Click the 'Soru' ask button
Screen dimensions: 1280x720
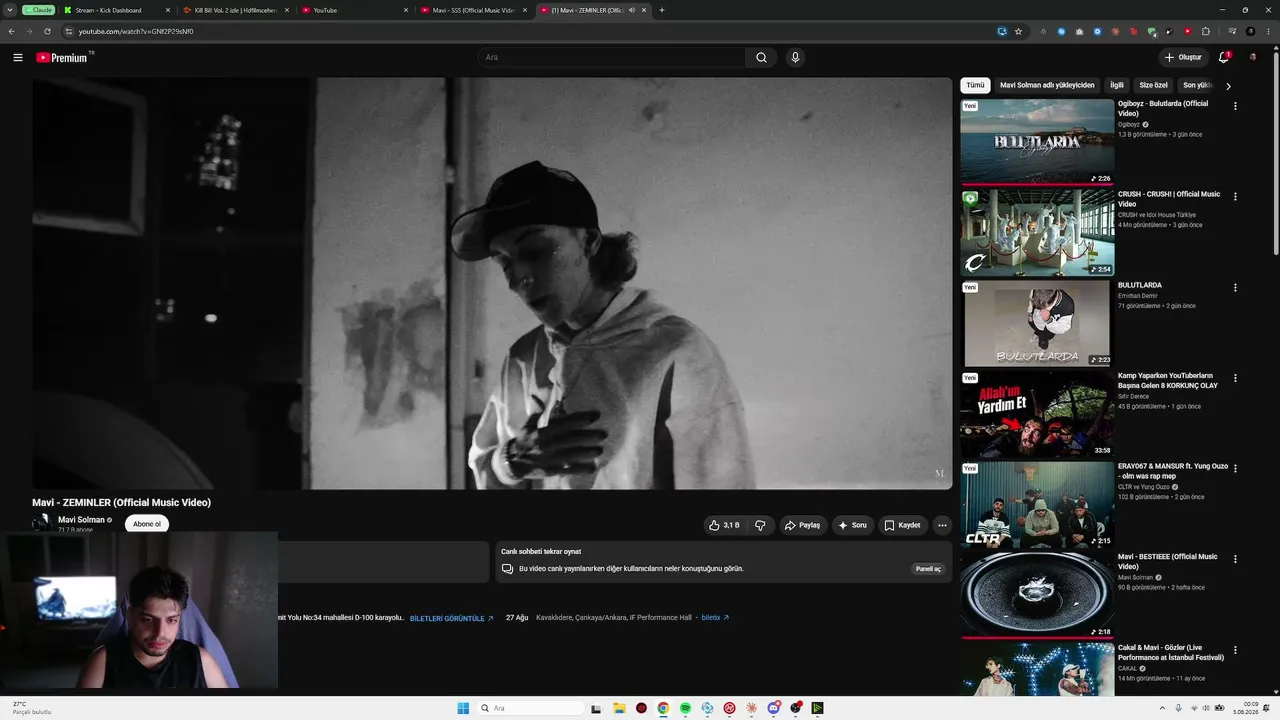(x=852, y=525)
